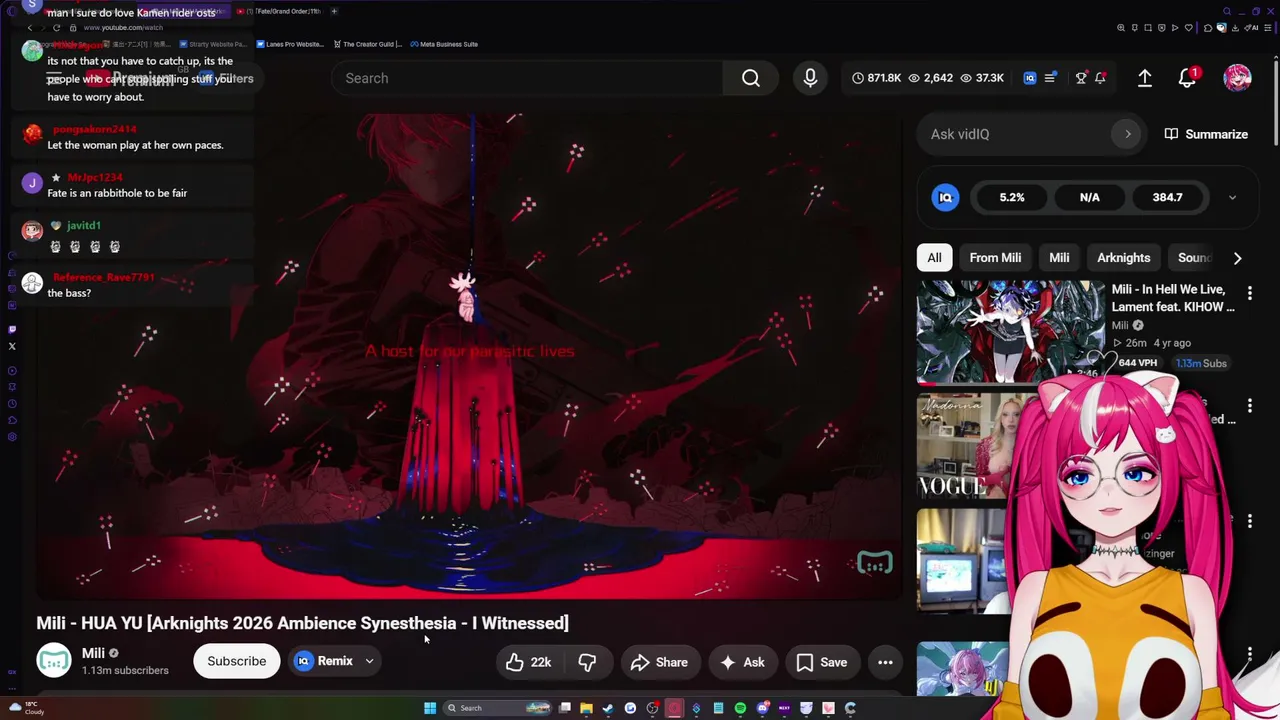This screenshot has width=1280, height=720.
Task: Open options for In Hell We Live video
Action: [x=1249, y=293]
